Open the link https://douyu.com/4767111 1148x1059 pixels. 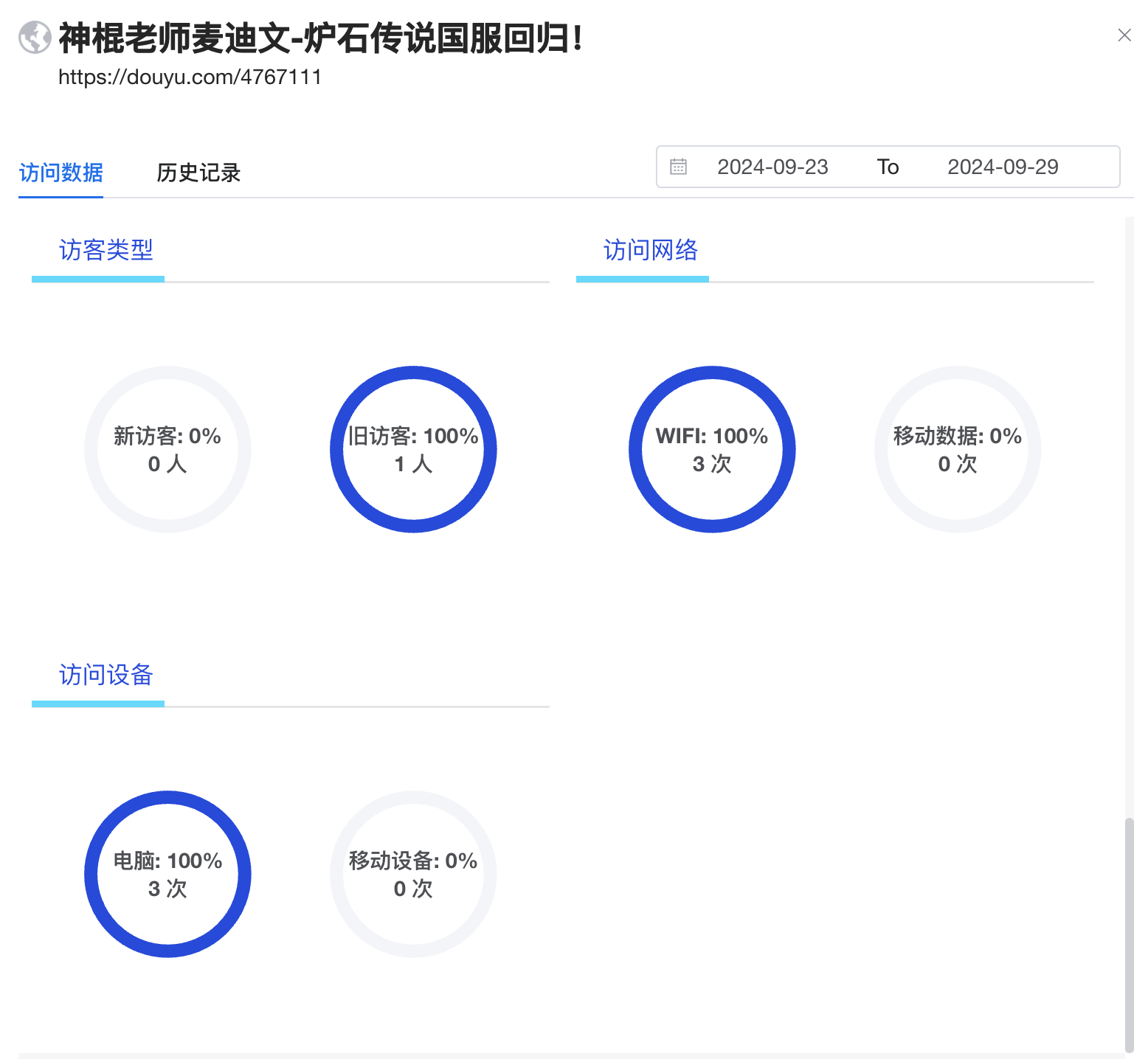coord(190,77)
